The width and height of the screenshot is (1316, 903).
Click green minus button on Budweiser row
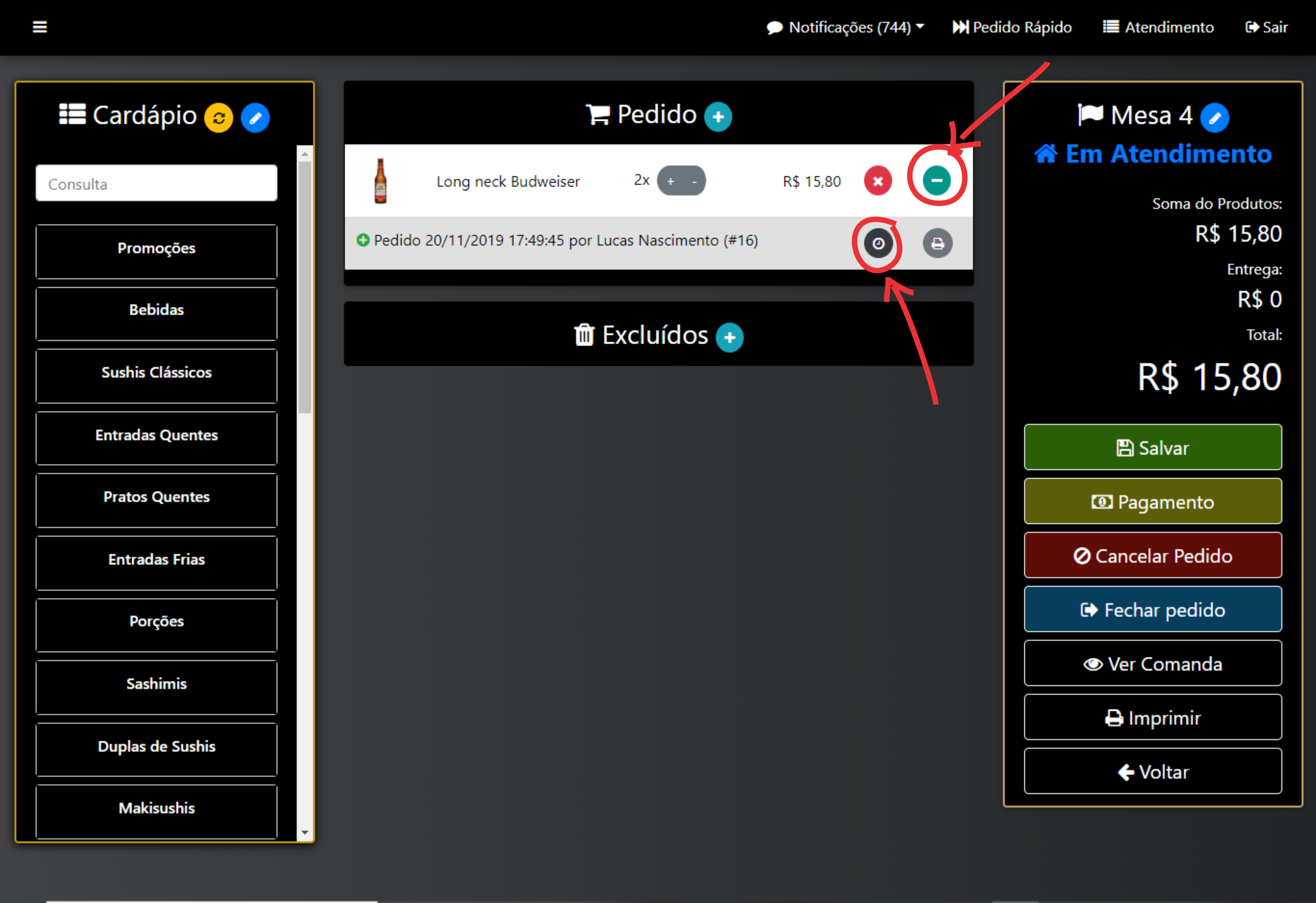(937, 181)
